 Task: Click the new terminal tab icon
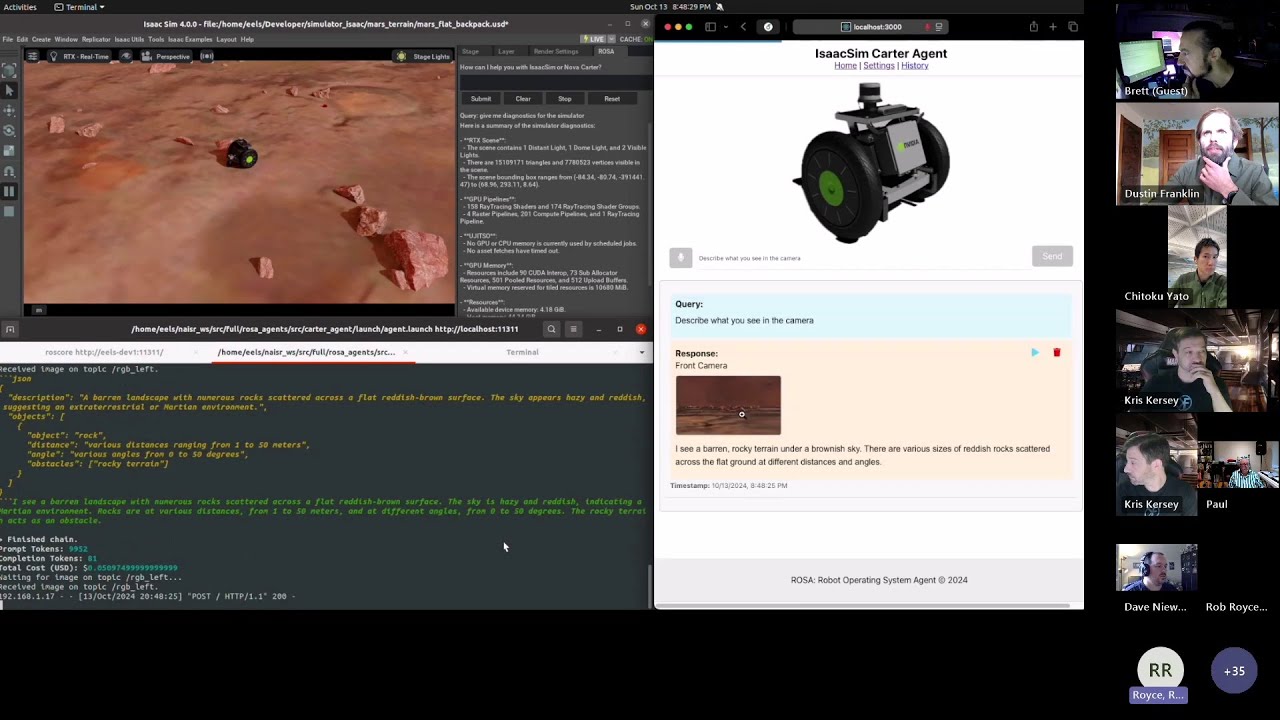(x=10, y=329)
